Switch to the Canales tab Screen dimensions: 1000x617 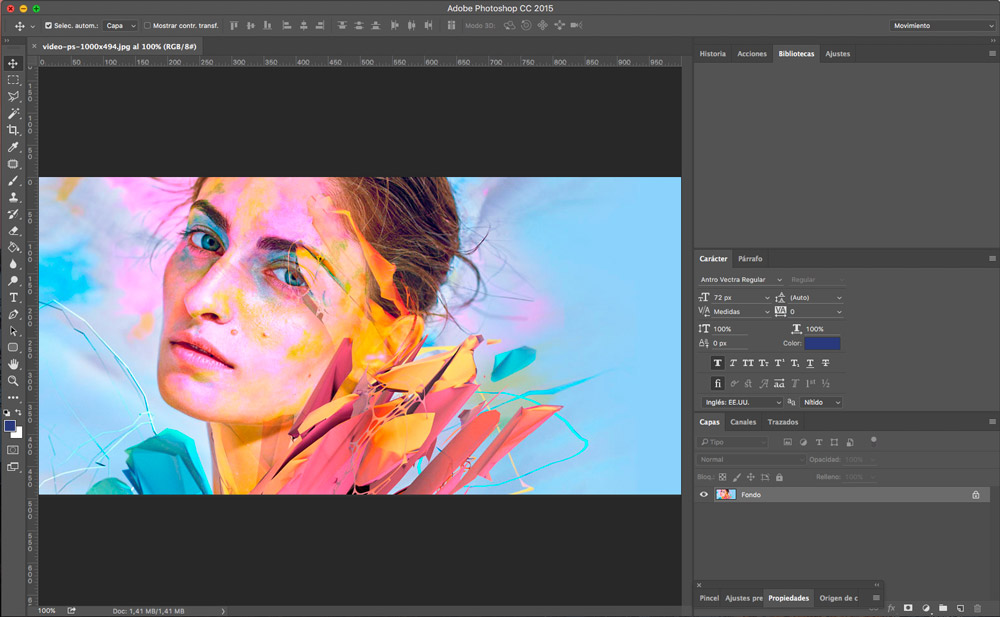click(x=743, y=422)
